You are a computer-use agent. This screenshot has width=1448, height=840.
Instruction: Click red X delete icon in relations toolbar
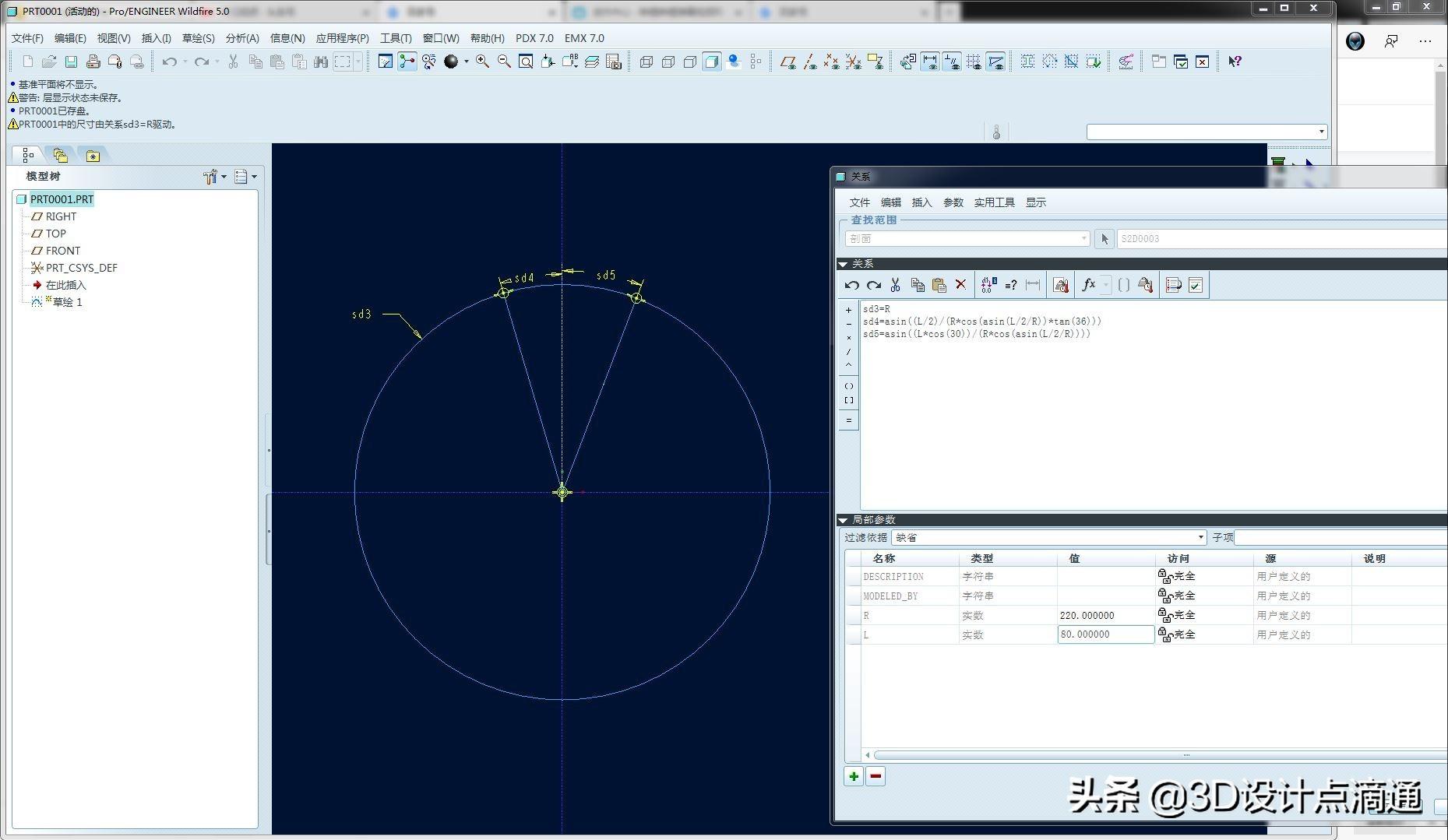pyautogui.click(x=961, y=285)
